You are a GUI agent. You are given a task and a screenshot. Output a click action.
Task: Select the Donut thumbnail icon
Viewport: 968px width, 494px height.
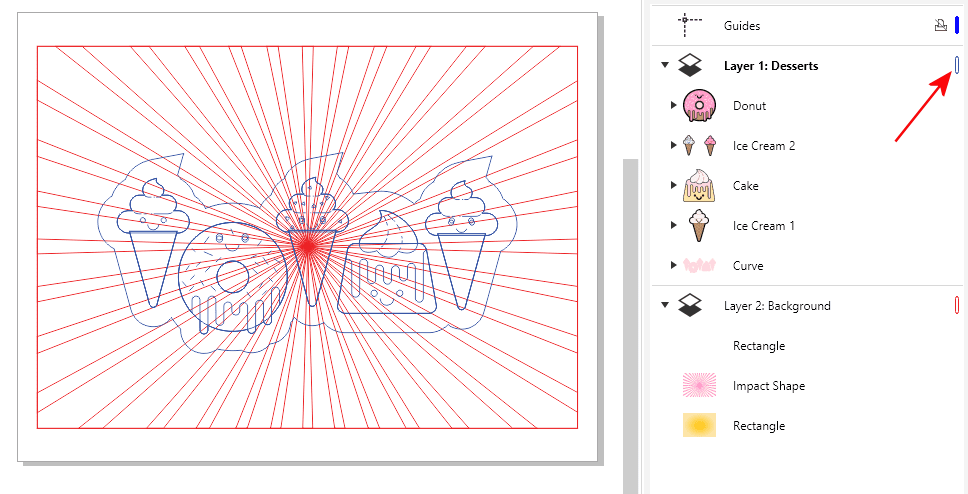tap(699, 106)
